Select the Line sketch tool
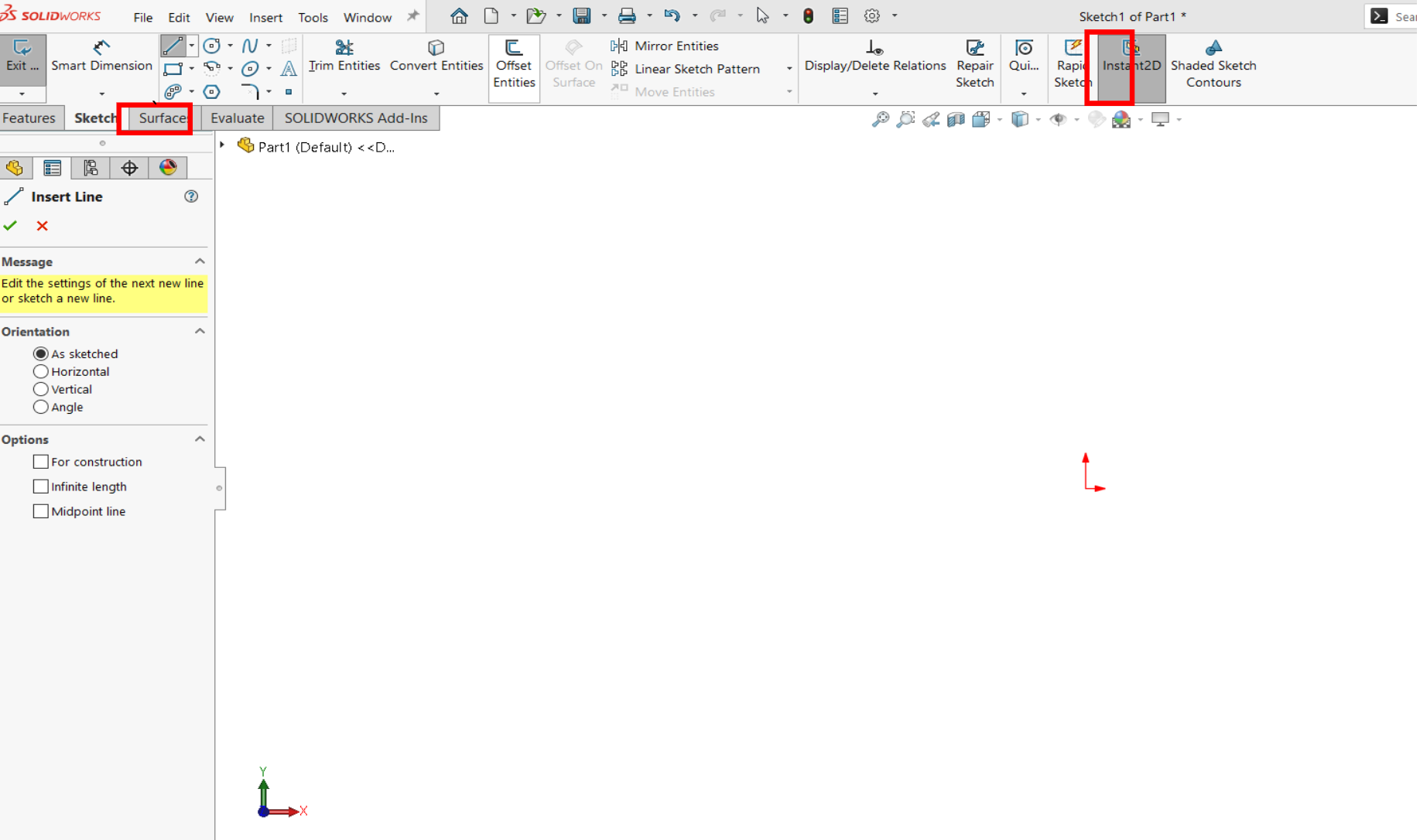The image size is (1420, 840). 172,46
